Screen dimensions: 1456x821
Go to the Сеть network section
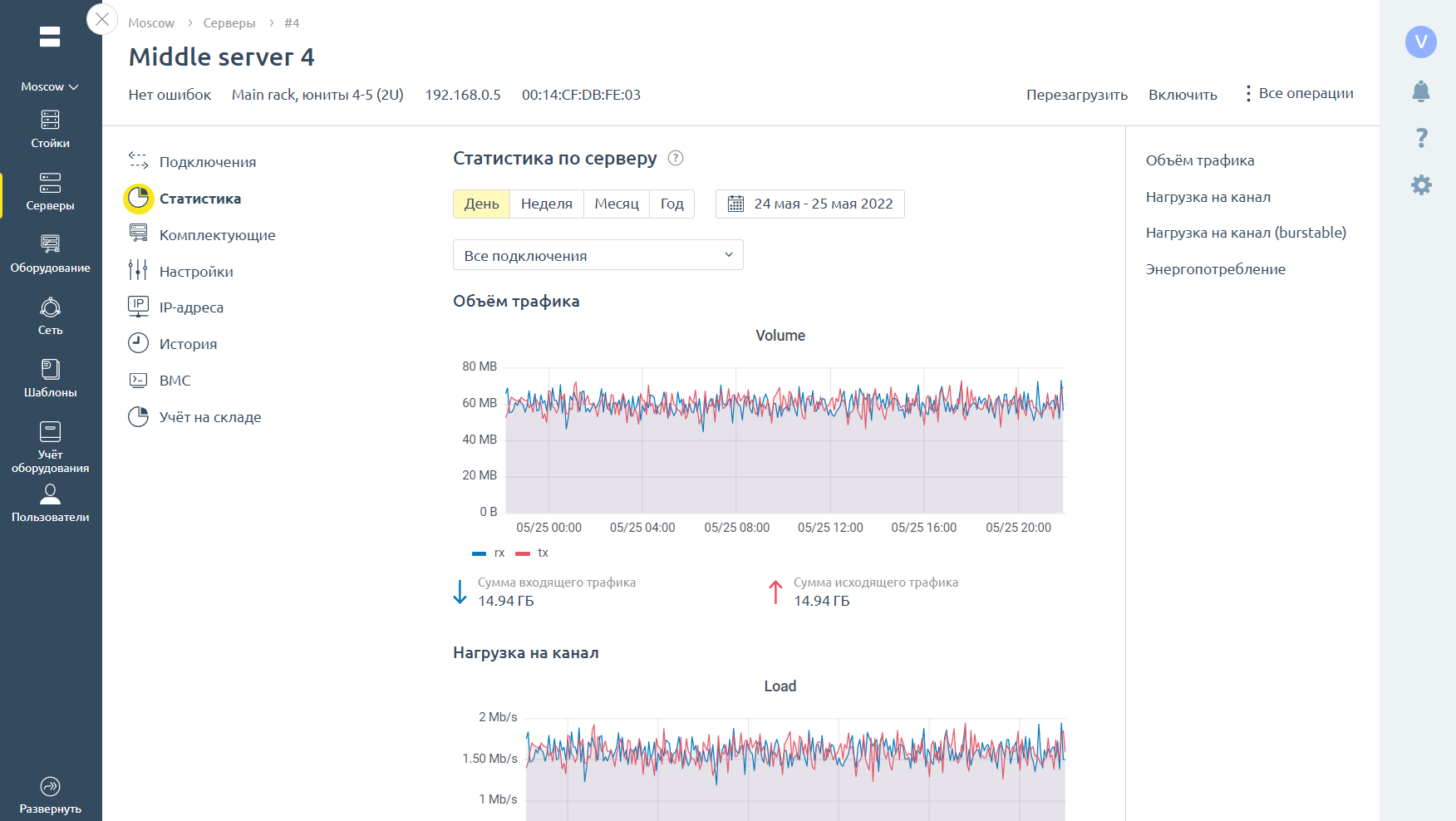tap(50, 316)
